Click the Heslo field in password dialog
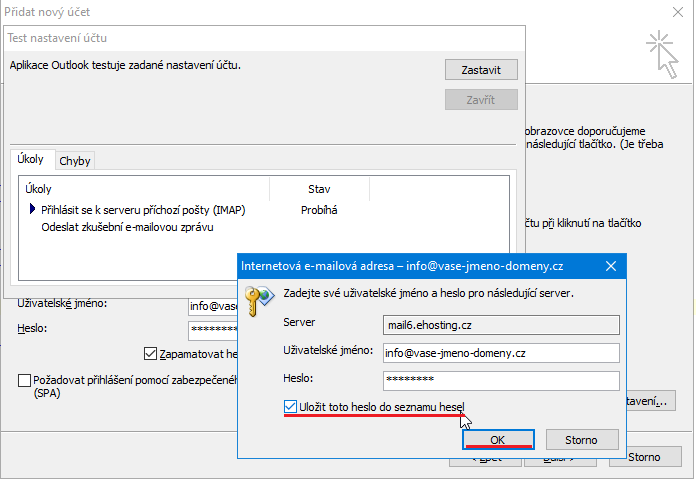Image resolution: width=696 pixels, height=480 pixels. click(500, 380)
